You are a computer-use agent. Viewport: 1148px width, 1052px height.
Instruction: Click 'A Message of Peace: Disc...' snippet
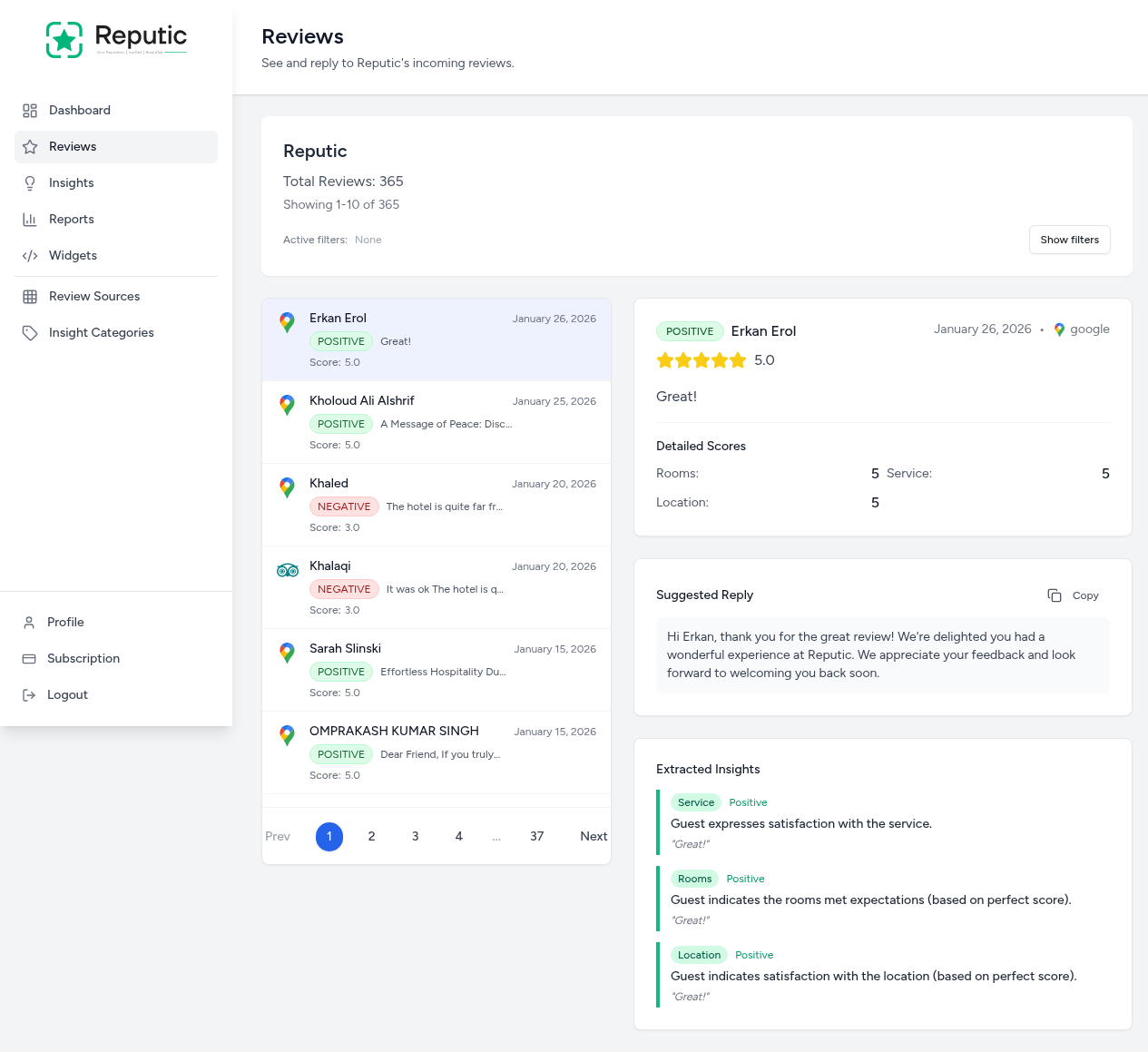tap(446, 424)
